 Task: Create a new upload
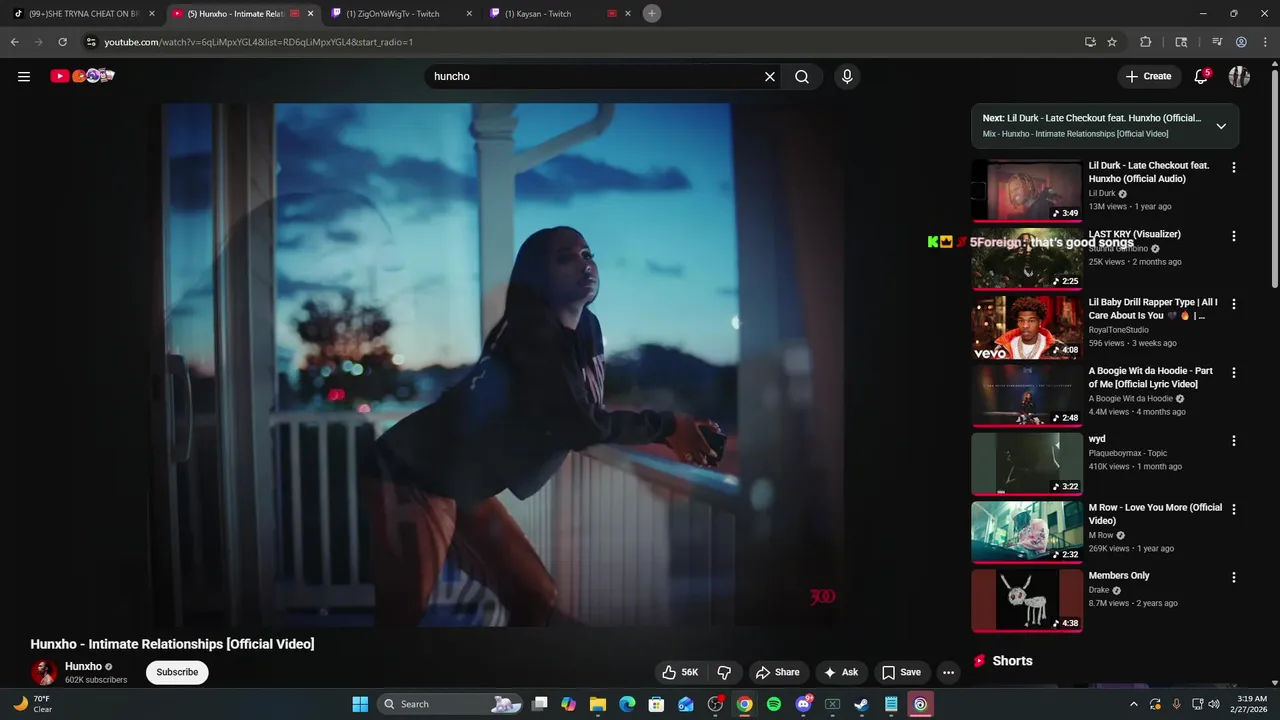tap(1148, 76)
